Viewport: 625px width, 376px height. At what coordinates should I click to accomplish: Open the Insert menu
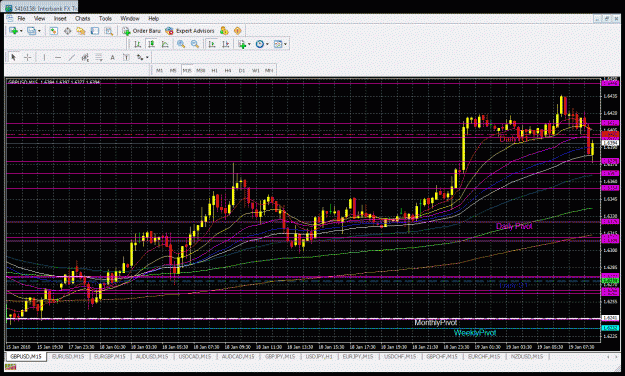click(60, 18)
